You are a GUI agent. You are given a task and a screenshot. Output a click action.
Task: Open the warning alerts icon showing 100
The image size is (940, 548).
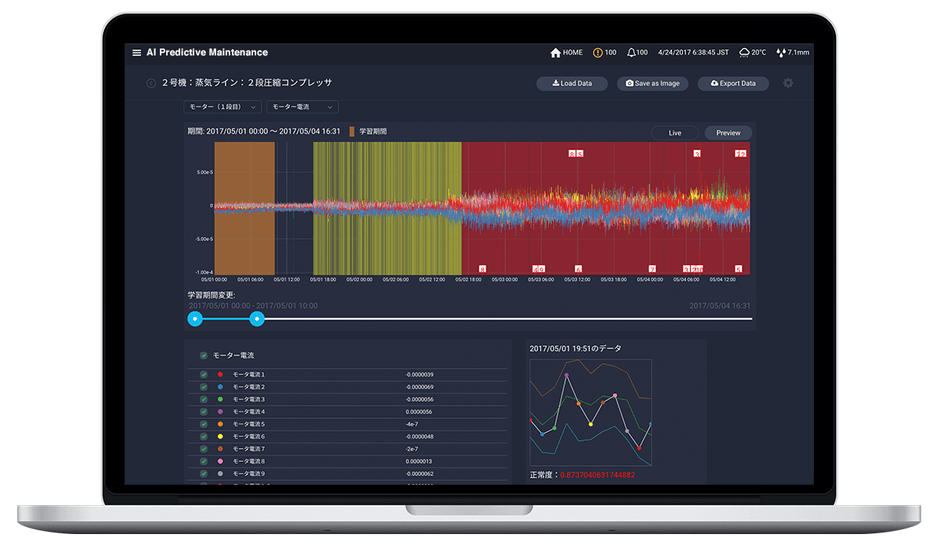click(x=598, y=53)
